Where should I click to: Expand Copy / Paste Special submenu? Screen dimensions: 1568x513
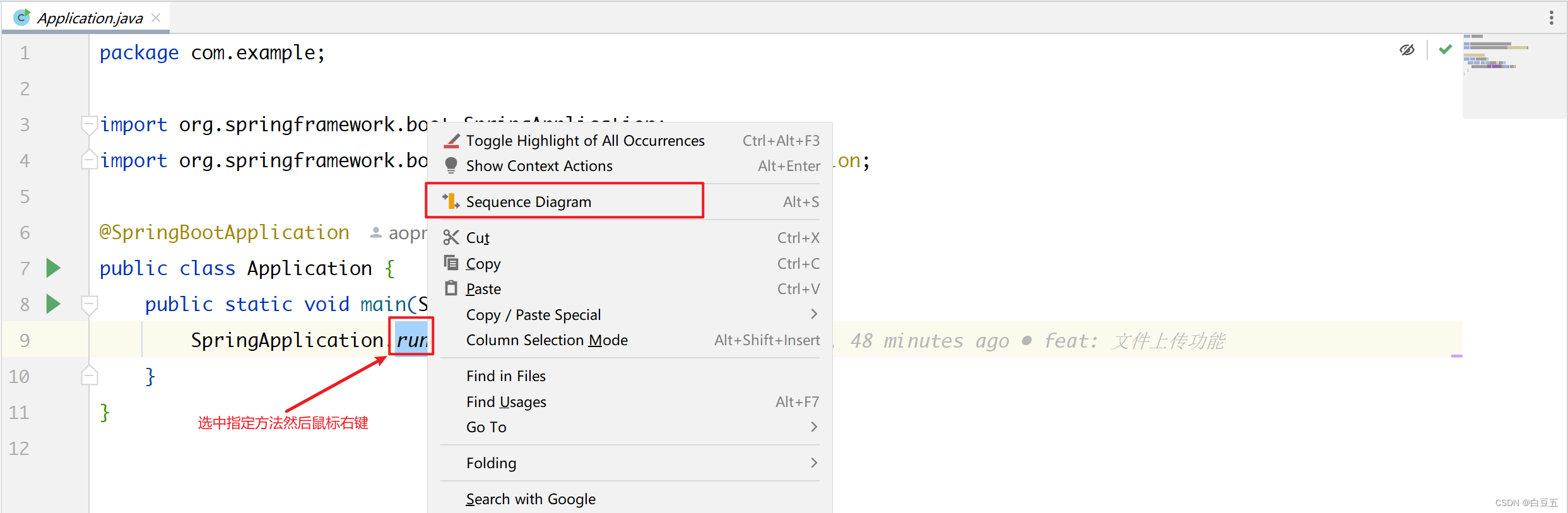coord(630,314)
